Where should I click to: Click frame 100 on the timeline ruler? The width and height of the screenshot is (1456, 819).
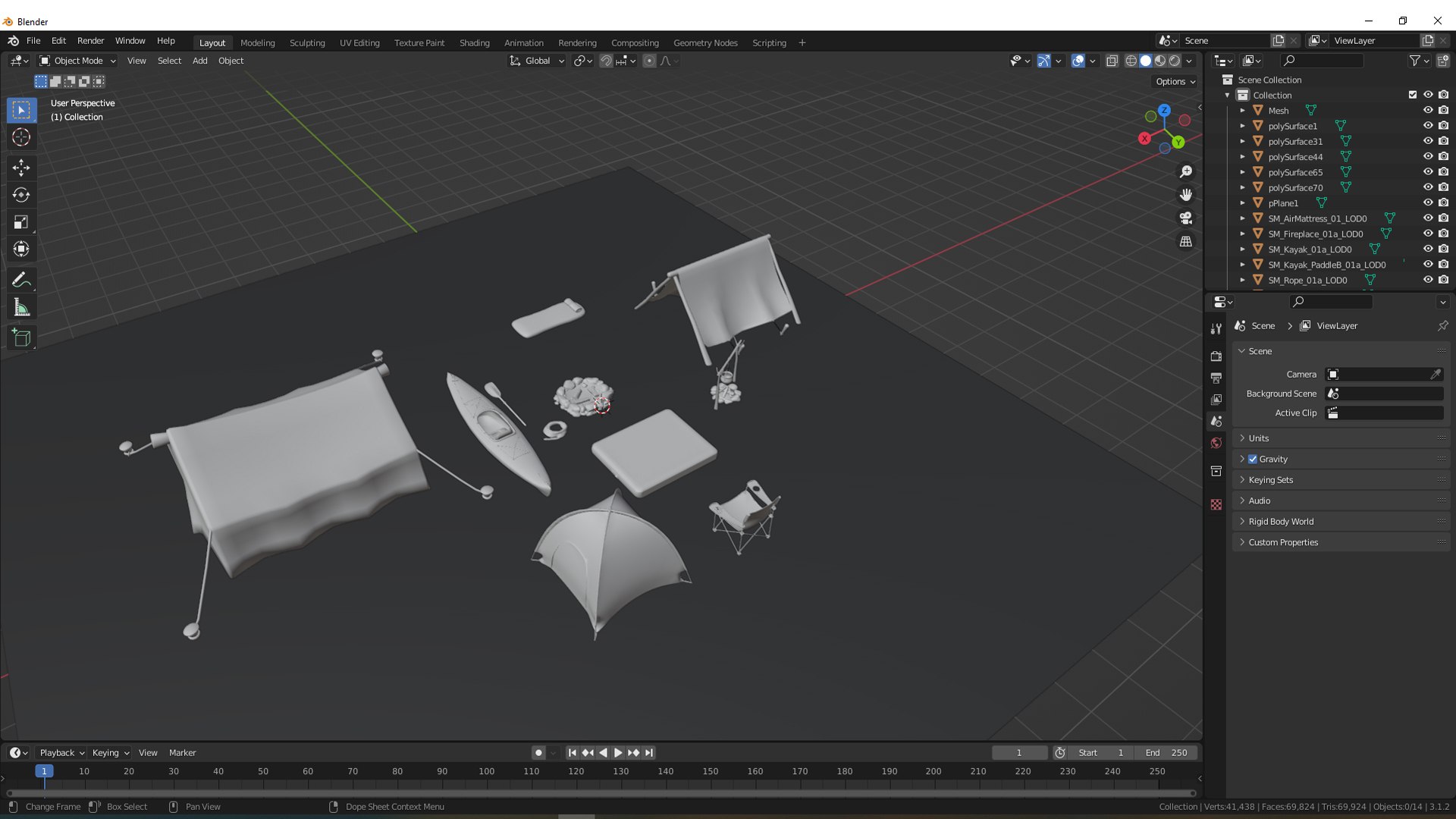(x=487, y=771)
